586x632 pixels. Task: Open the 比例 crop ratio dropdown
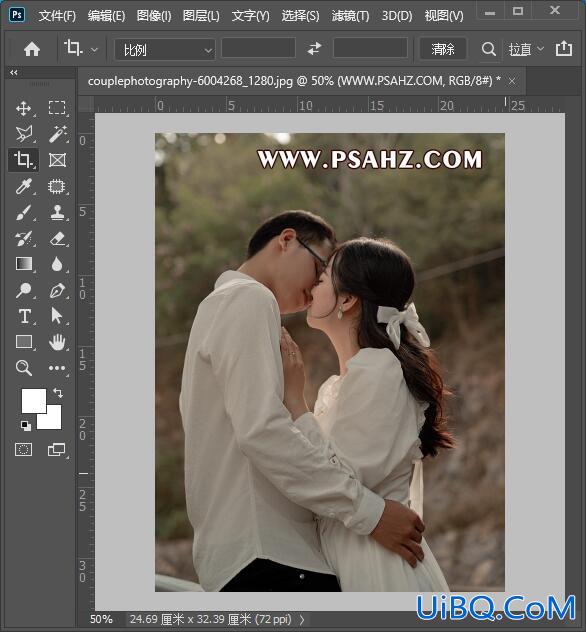(165, 50)
